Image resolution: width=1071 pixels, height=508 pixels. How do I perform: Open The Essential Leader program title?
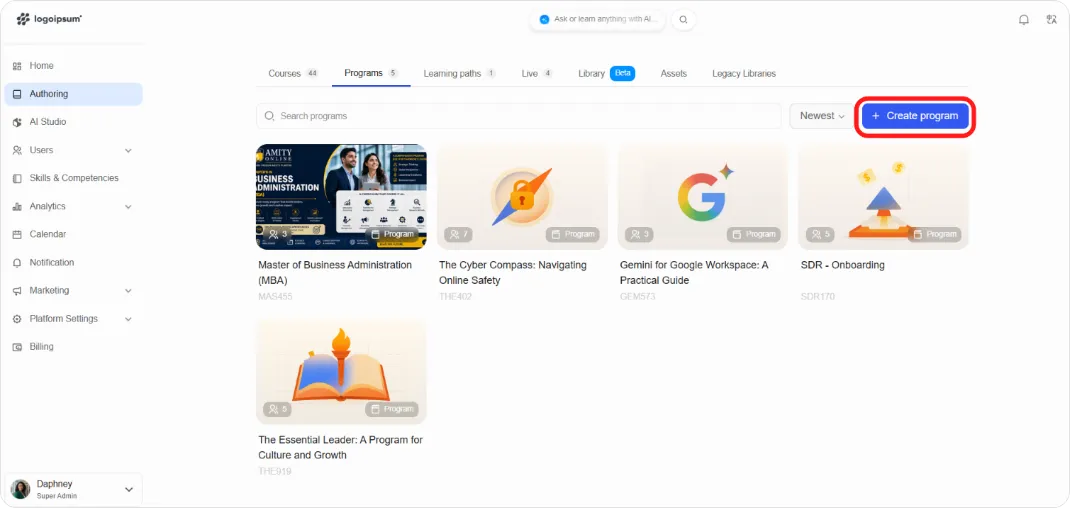point(340,447)
